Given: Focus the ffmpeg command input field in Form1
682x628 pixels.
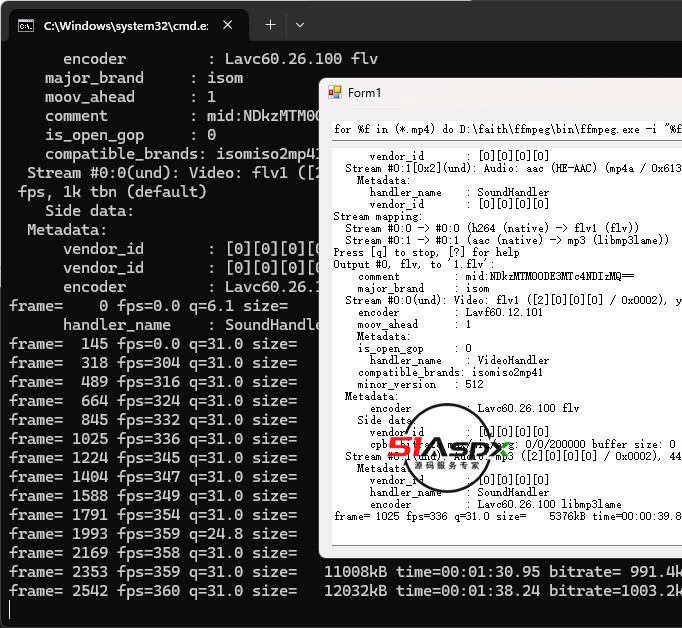Looking at the screenshot, I should pos(507,131).
